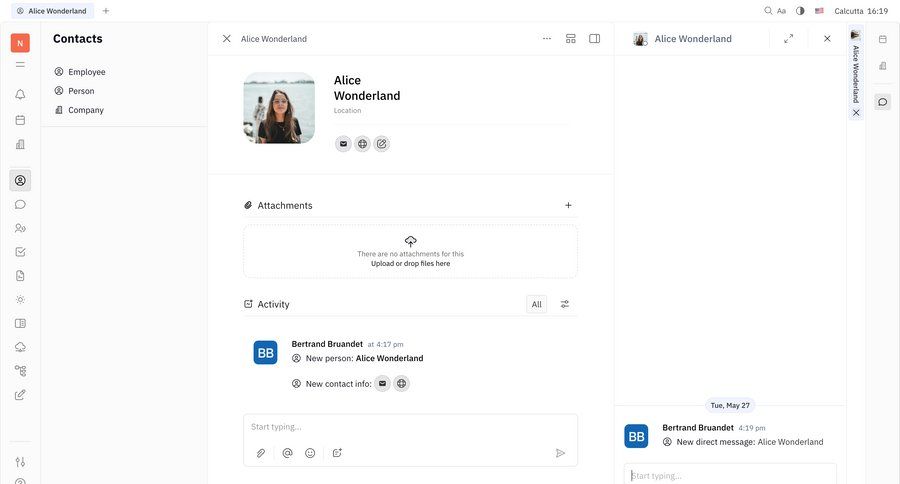
Task: Click the email icon in New contact info activity
Action: click(382, 384)
